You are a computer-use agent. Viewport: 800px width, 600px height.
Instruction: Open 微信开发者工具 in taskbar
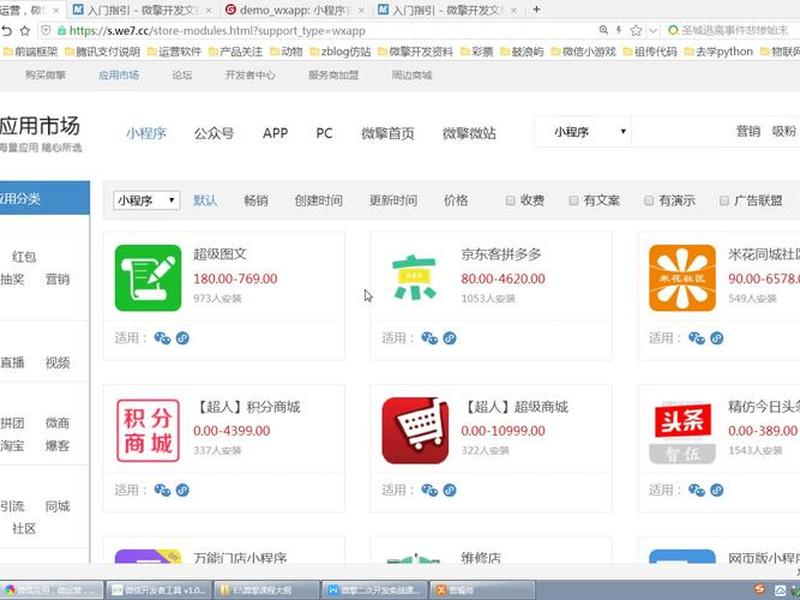[x=159, y=590]
